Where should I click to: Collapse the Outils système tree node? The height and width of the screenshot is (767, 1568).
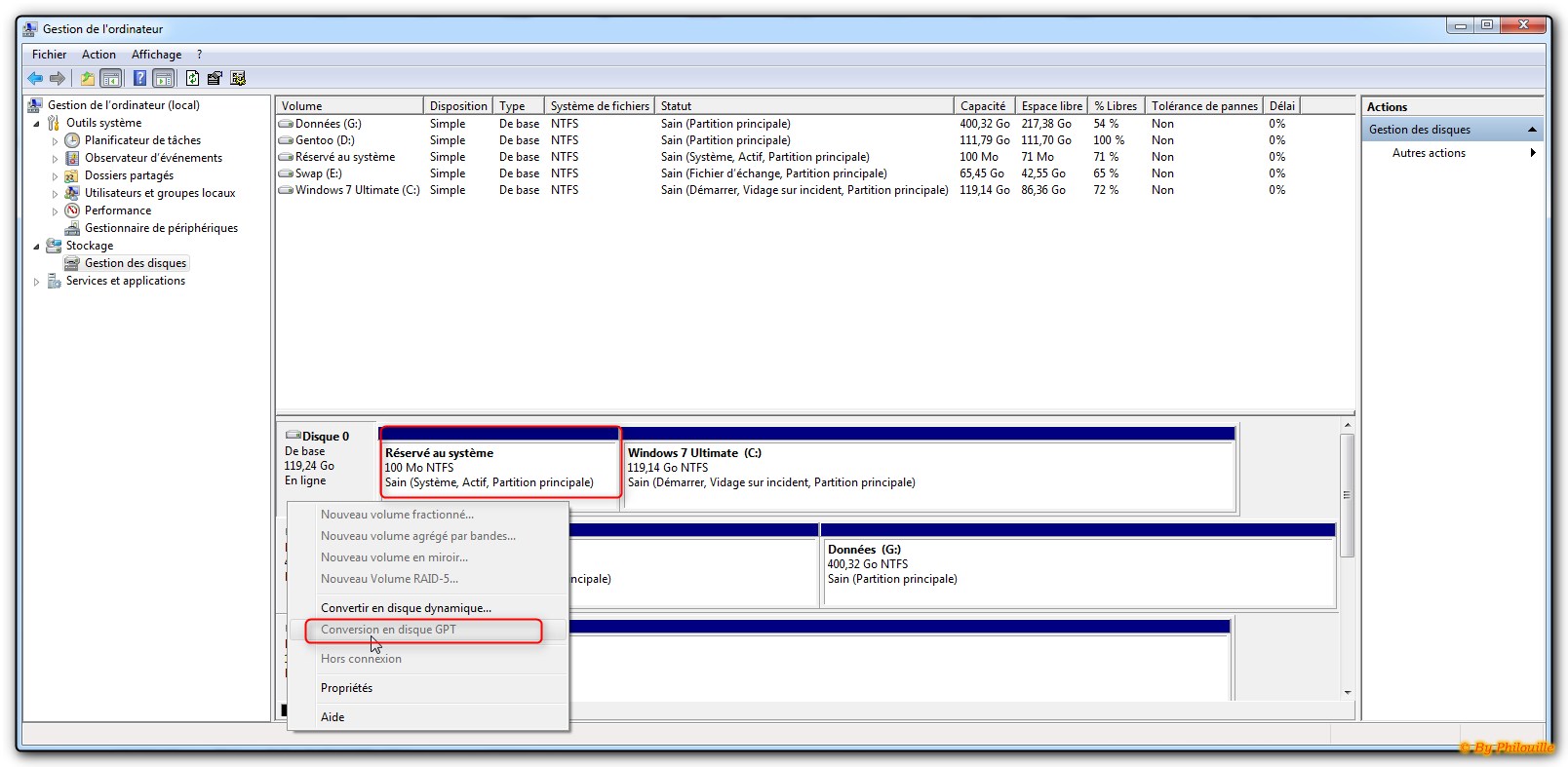pos(37,124)
